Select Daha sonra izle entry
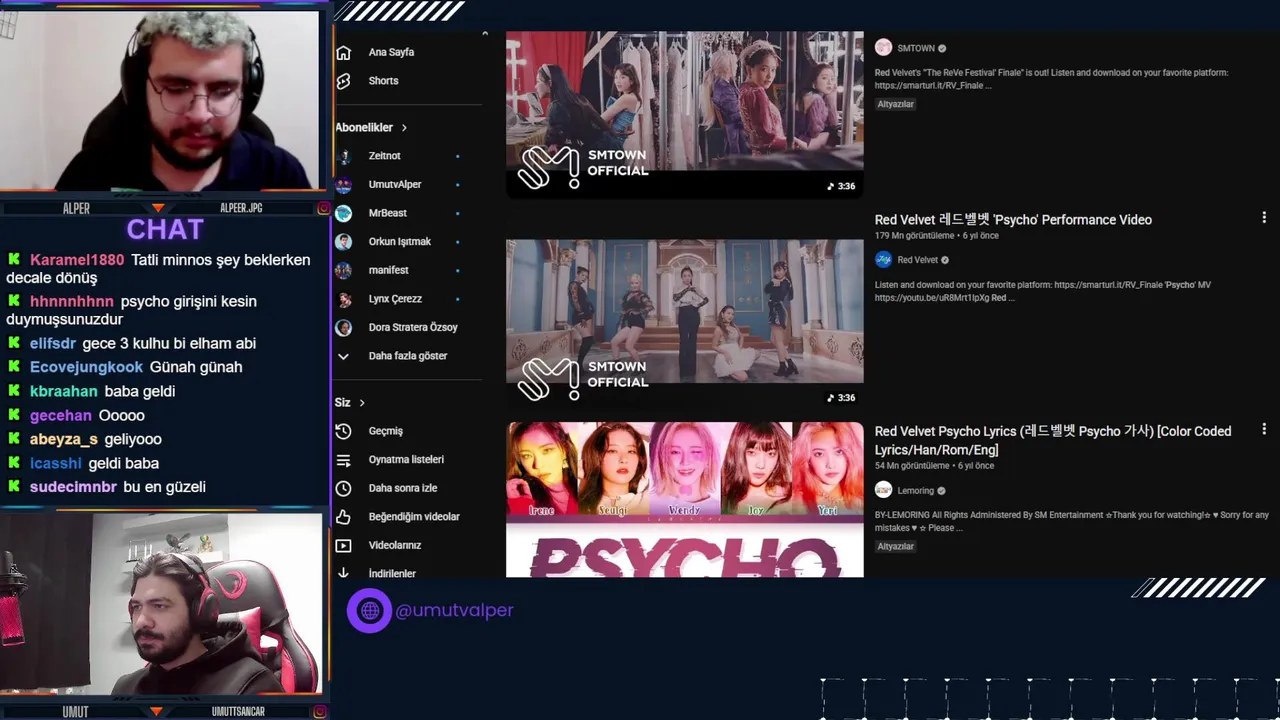The image size is (1280, 720). 402,488
